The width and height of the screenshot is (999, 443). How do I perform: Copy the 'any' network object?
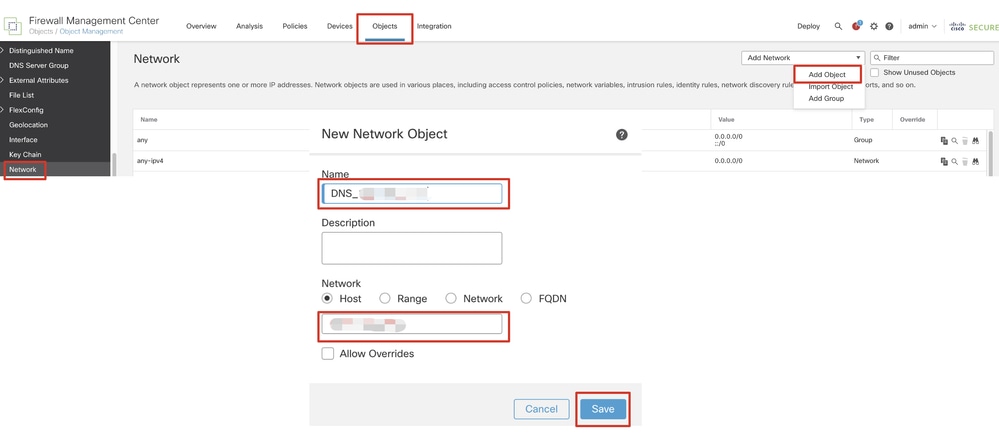(944, 141)
